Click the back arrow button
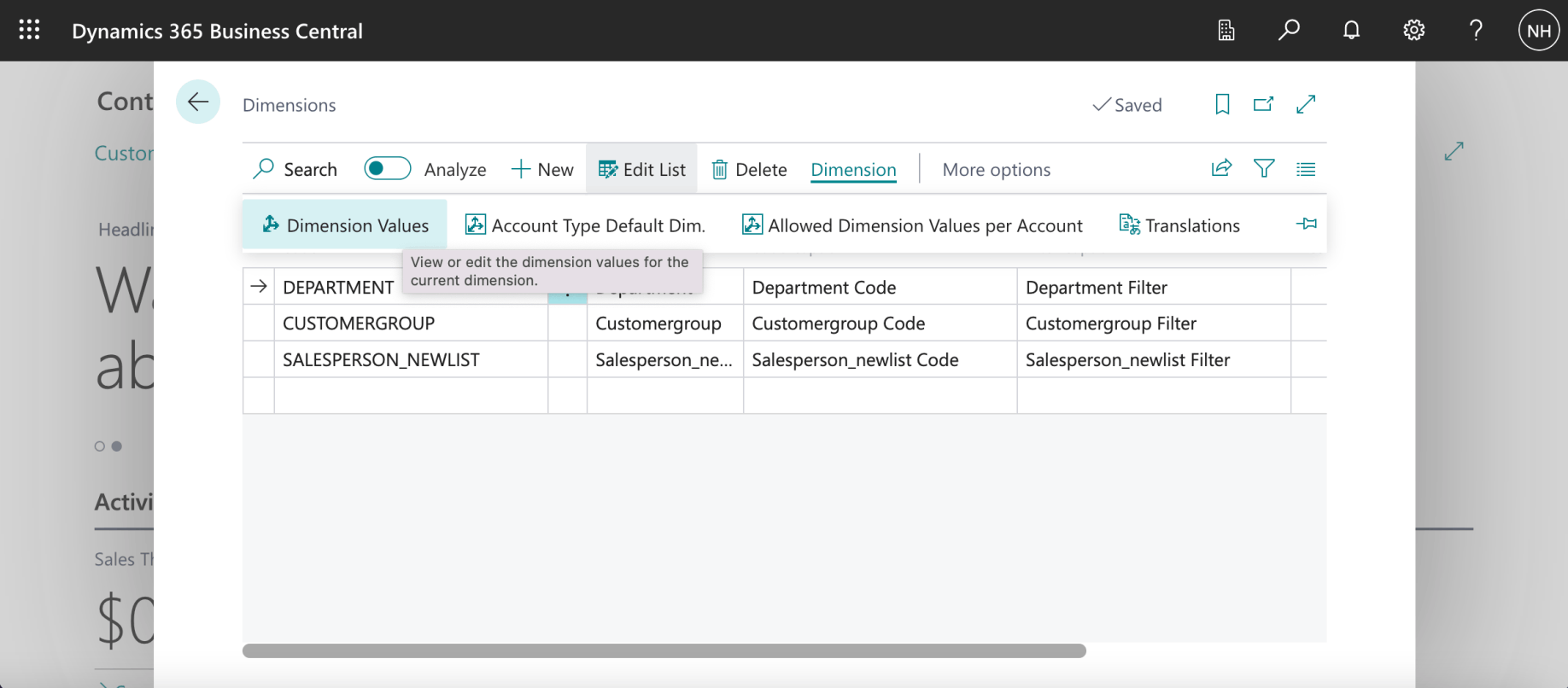The image size is (1568, 688). (198, 102)
